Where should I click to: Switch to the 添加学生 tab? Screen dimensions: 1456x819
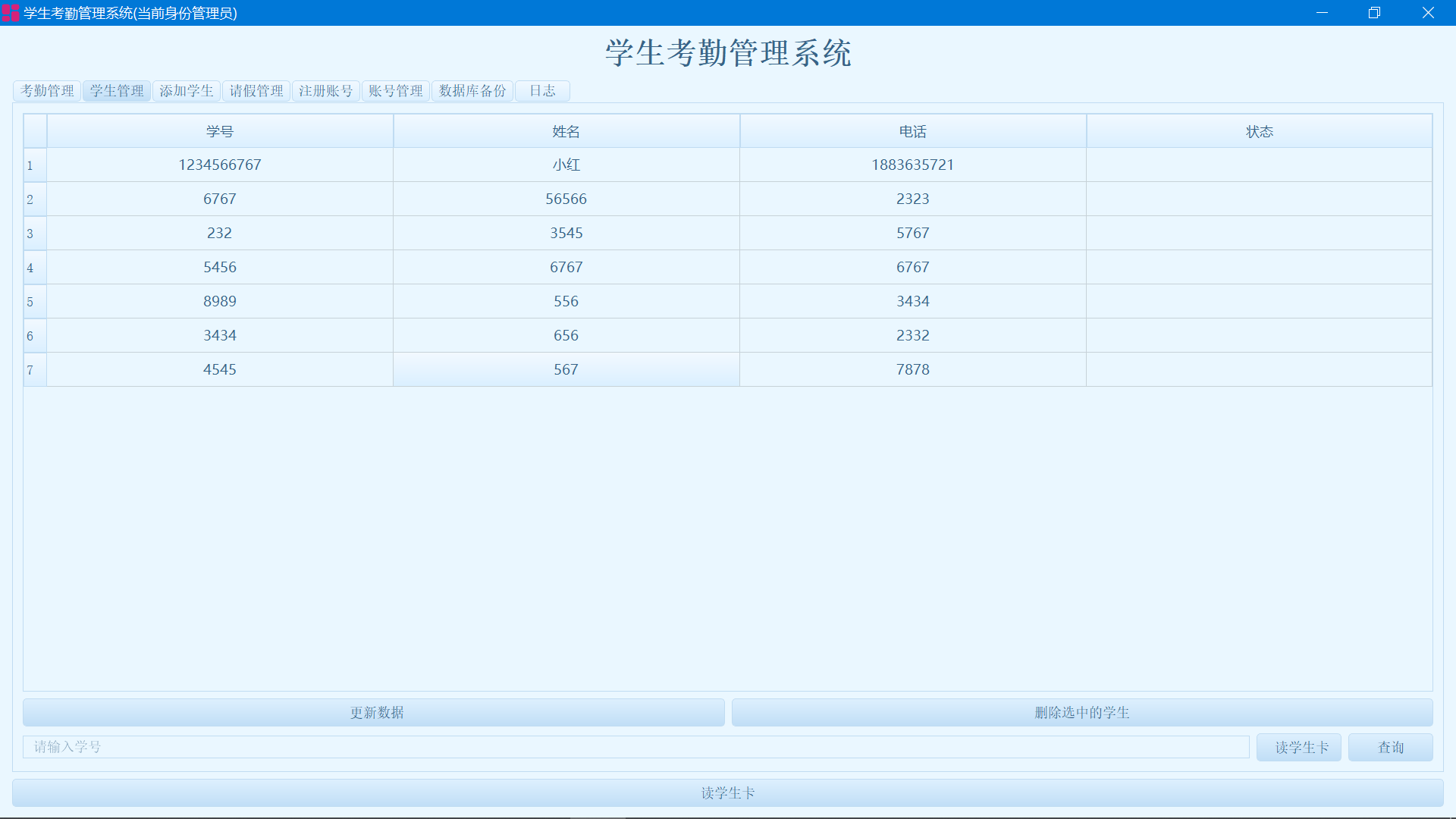tap(187, 91)
